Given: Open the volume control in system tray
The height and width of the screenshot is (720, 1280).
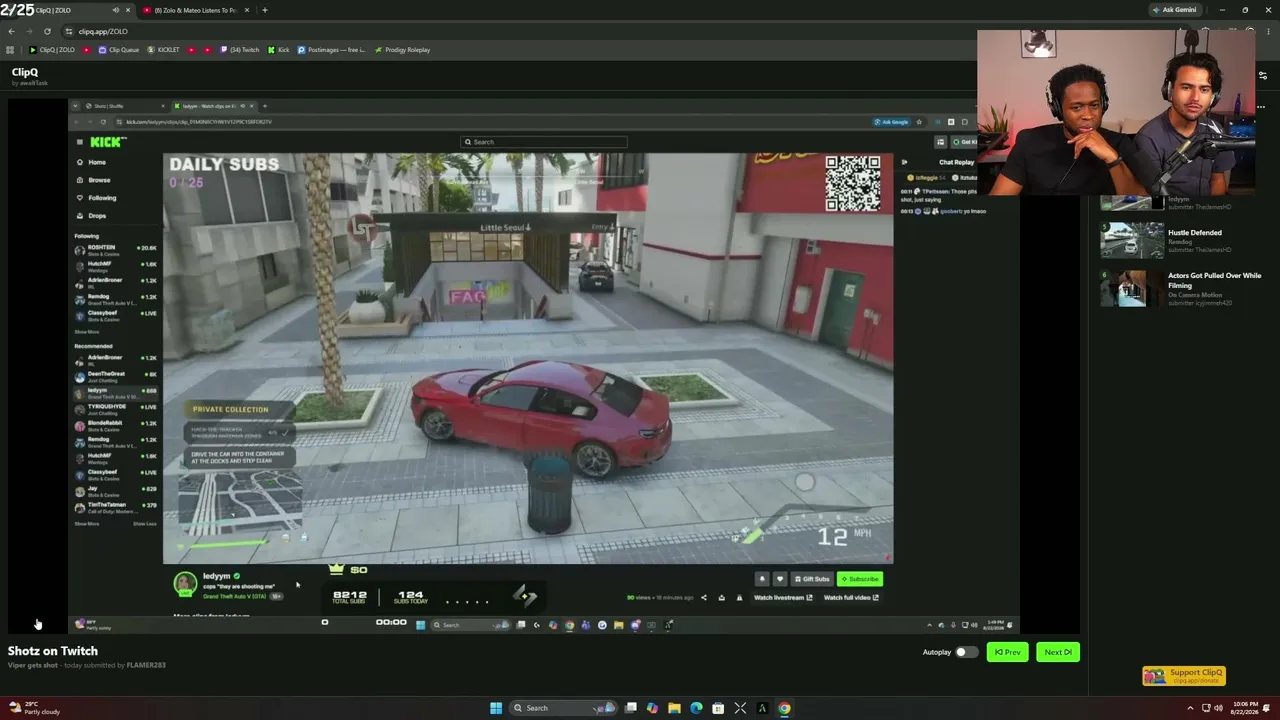Looking at the screenshot, I should (1218, 708).
